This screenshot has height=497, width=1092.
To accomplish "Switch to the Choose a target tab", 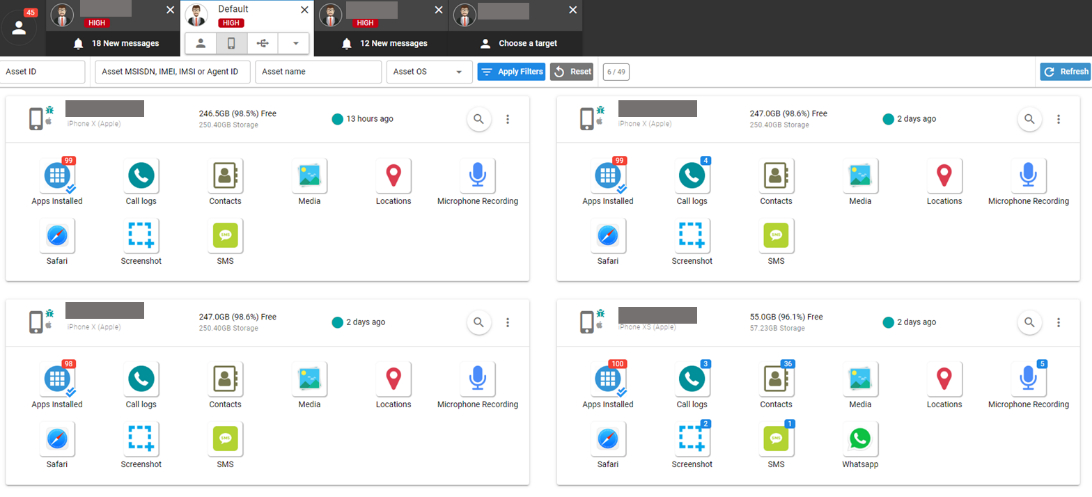I will click(x=518, y=43).
